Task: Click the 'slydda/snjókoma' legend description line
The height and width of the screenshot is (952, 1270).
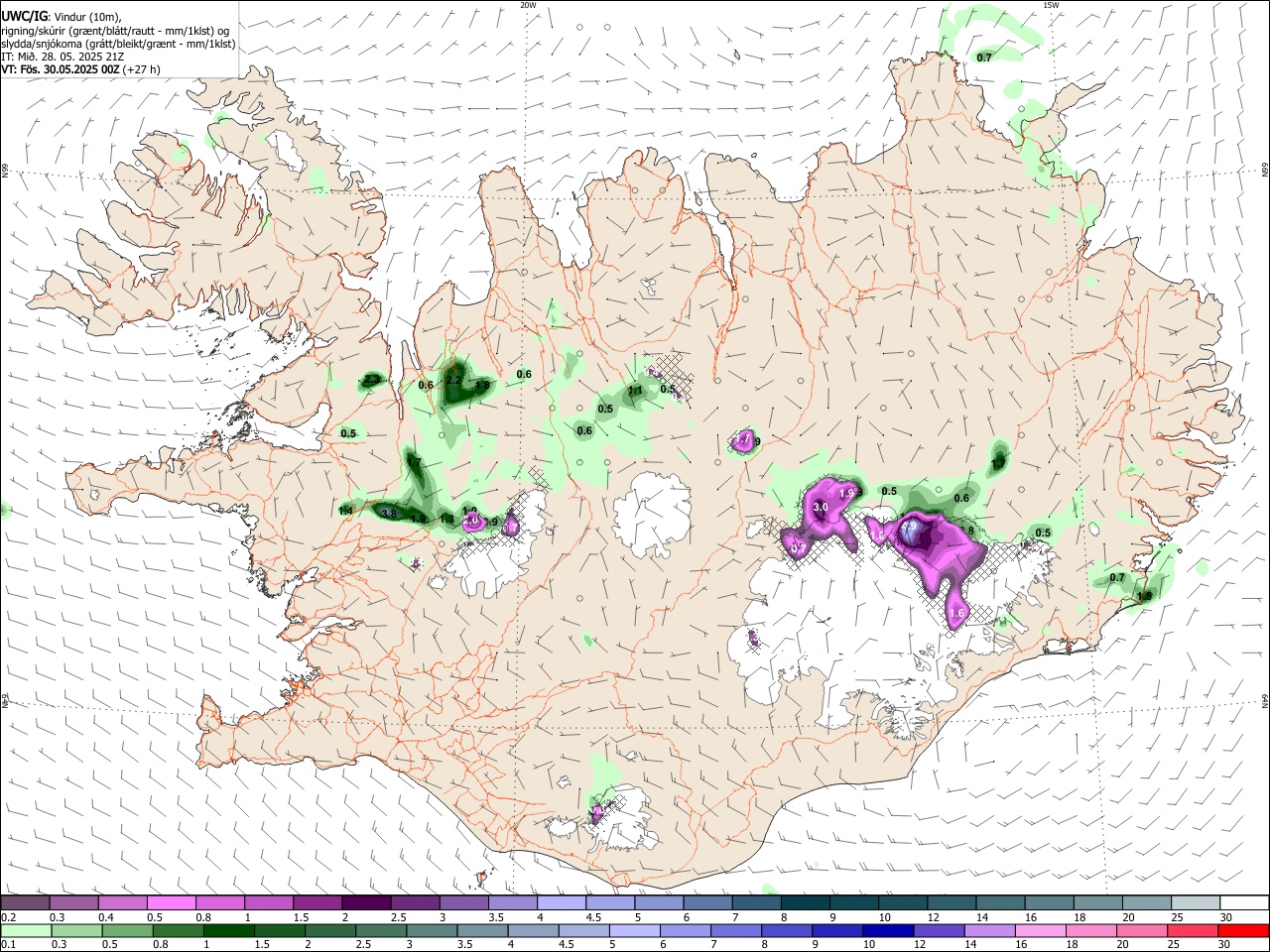Action: pyautogui.click(x=118, y=44)
